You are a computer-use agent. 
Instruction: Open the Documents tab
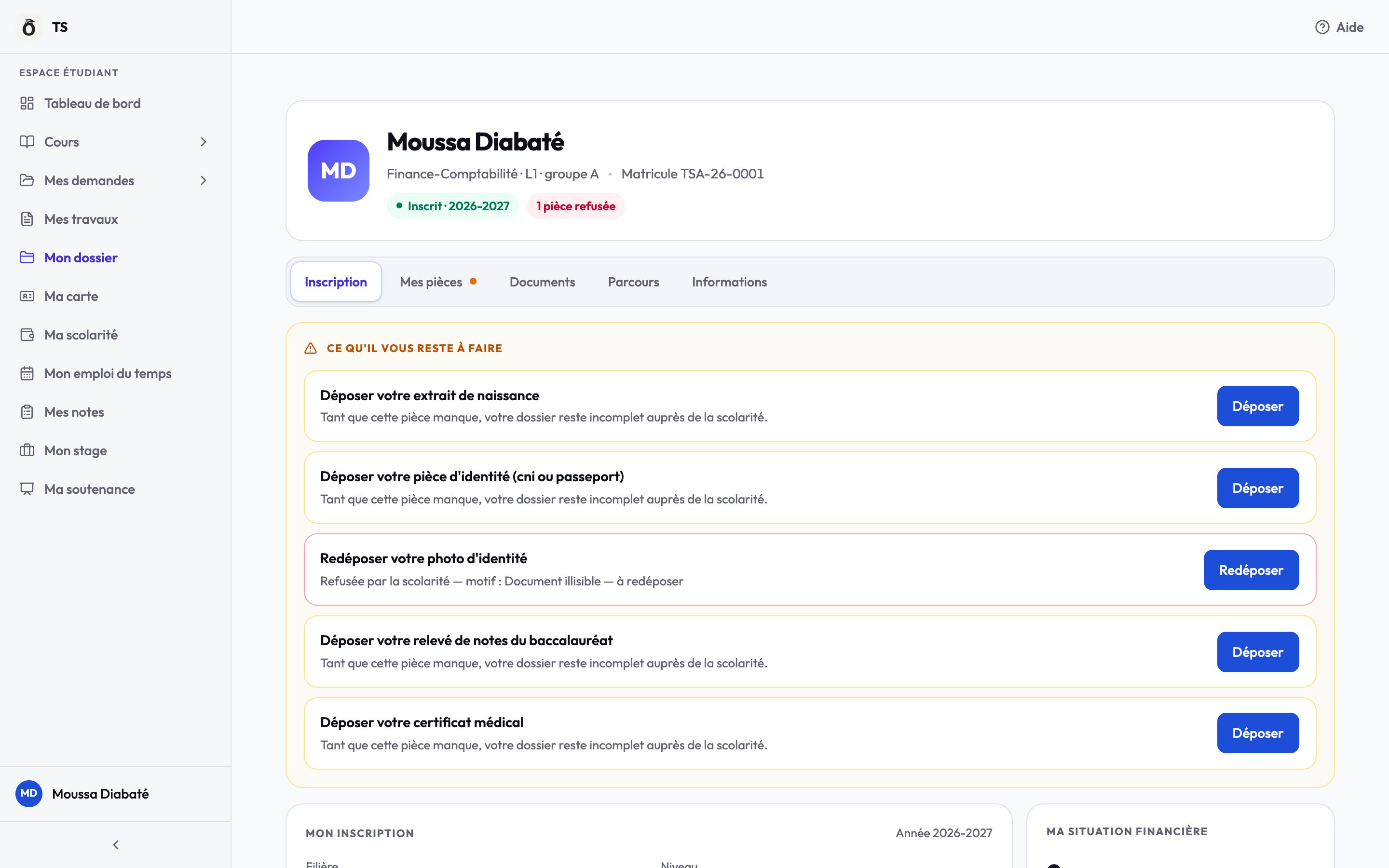(543, 282)
